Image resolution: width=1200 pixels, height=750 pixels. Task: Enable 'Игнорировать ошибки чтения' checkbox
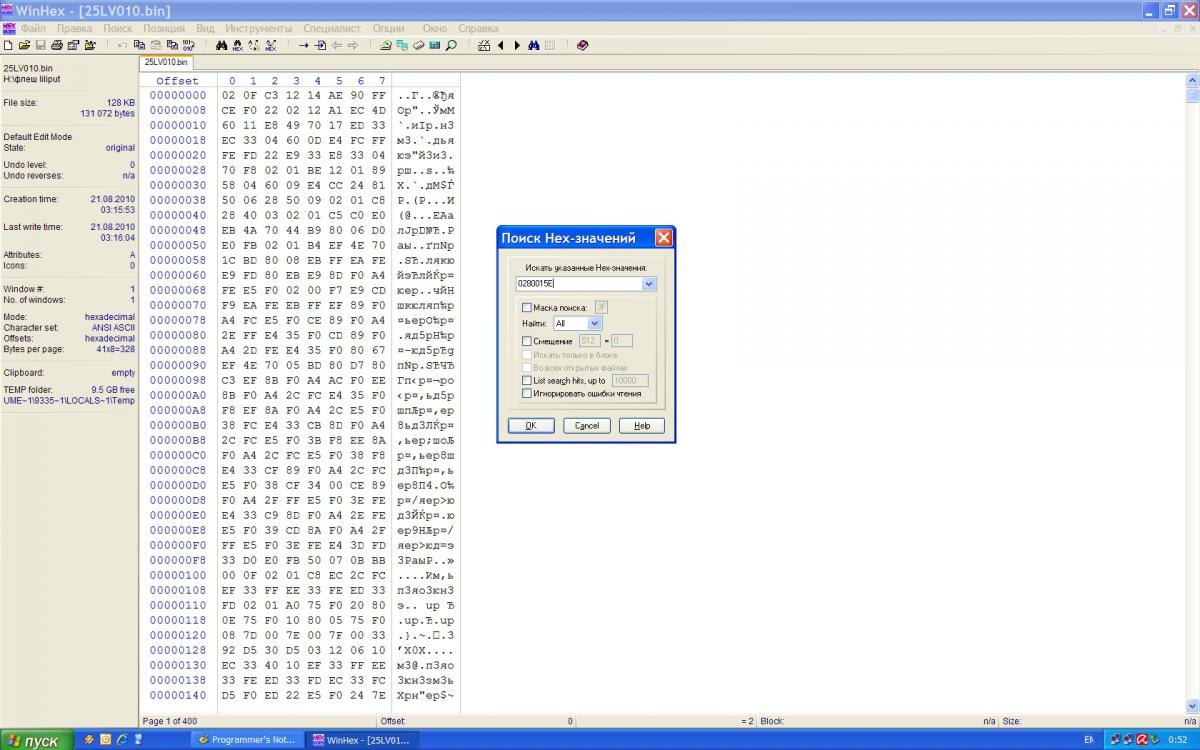[527, 394]
